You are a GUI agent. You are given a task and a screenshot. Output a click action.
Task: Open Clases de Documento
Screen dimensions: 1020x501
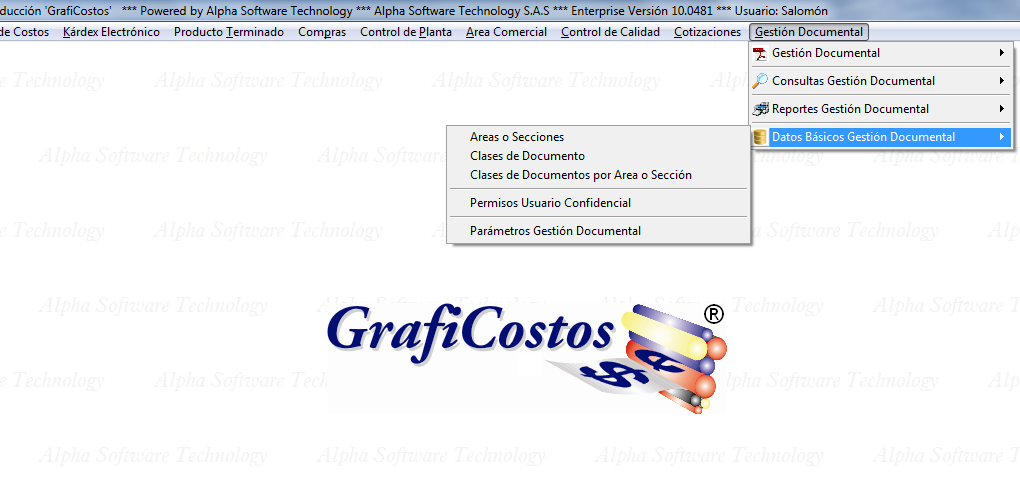[527, 156]
